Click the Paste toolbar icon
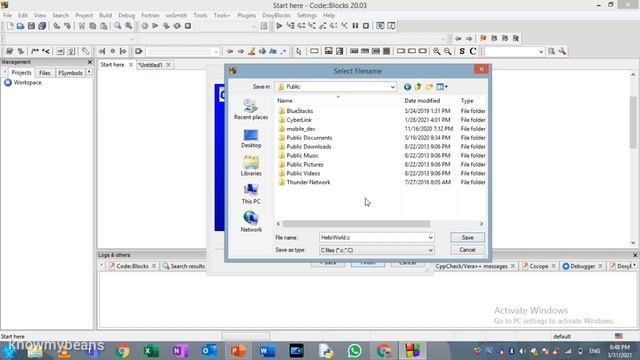Image resolution: width=640 pixels, height=360 pixels. tap(104, 26)
